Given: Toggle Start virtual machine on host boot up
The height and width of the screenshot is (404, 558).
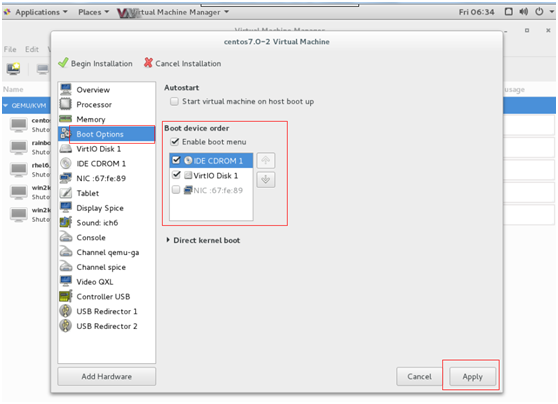Looking at the screenshot, I should (x=174, y=101).
